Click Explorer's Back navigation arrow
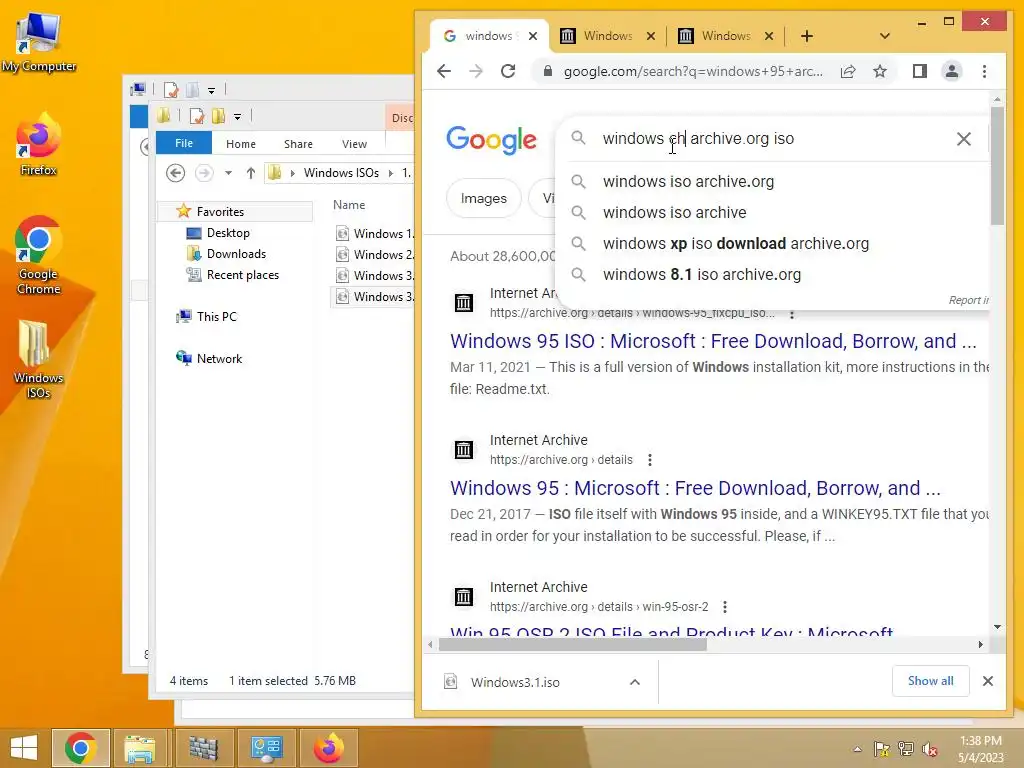This screenshot has width=1024, height=768. click(x=175, y=173)
